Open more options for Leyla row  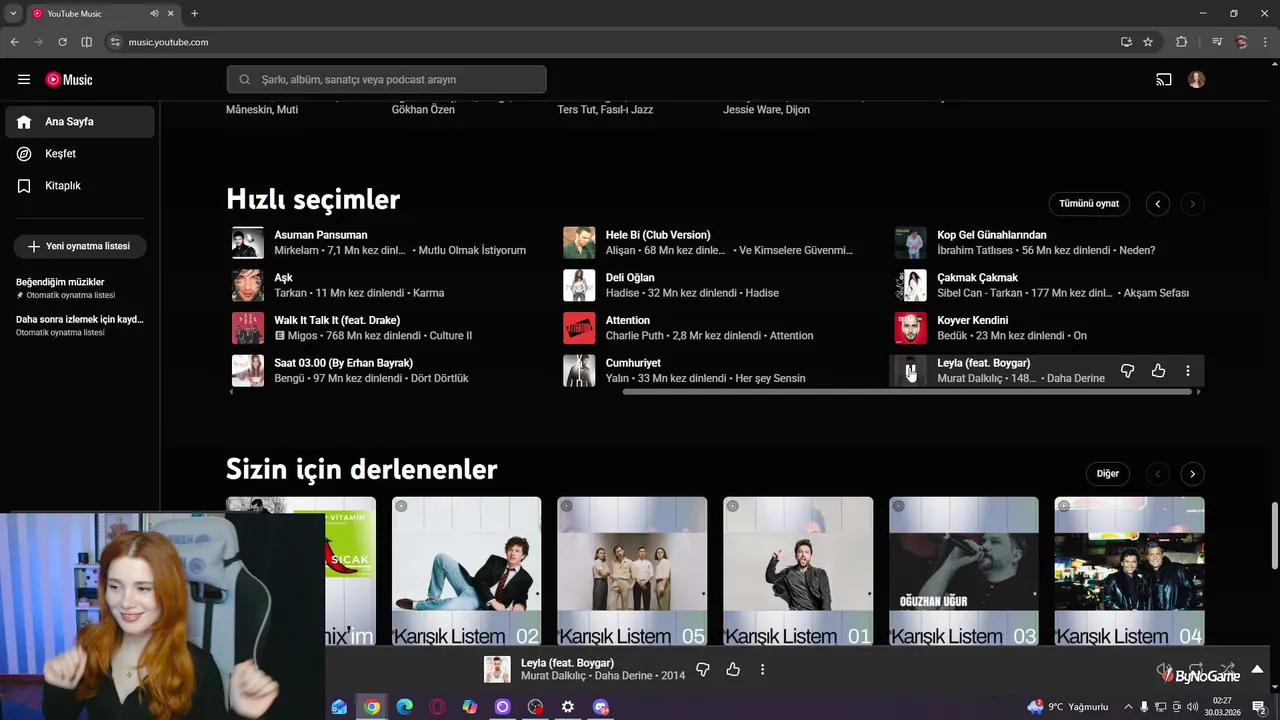(1187, 371)
